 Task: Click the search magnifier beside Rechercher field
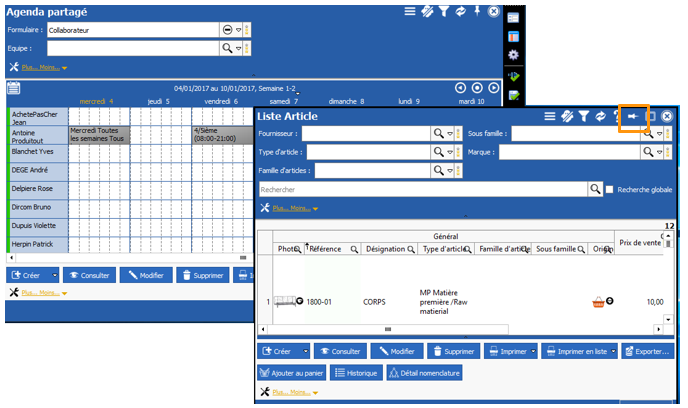[x=595, y=188]
